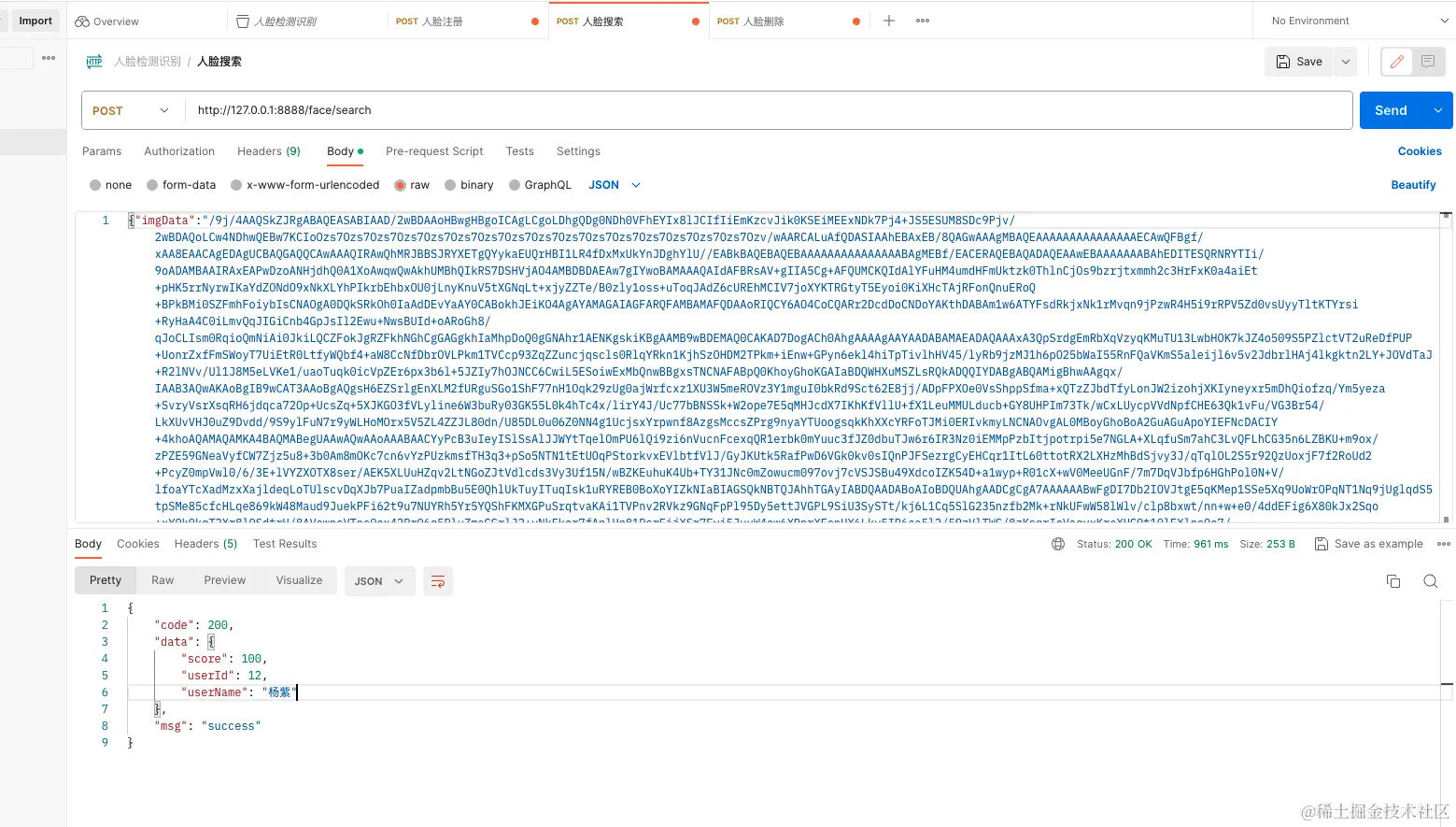Click the Import button
The height and width of the screenshot is (827, 1456).
tap(35, 21)
